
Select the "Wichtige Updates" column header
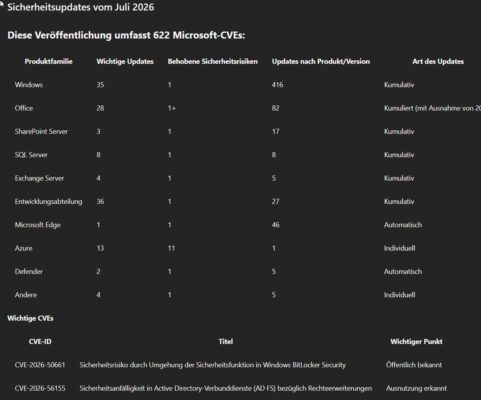(125, 61)
